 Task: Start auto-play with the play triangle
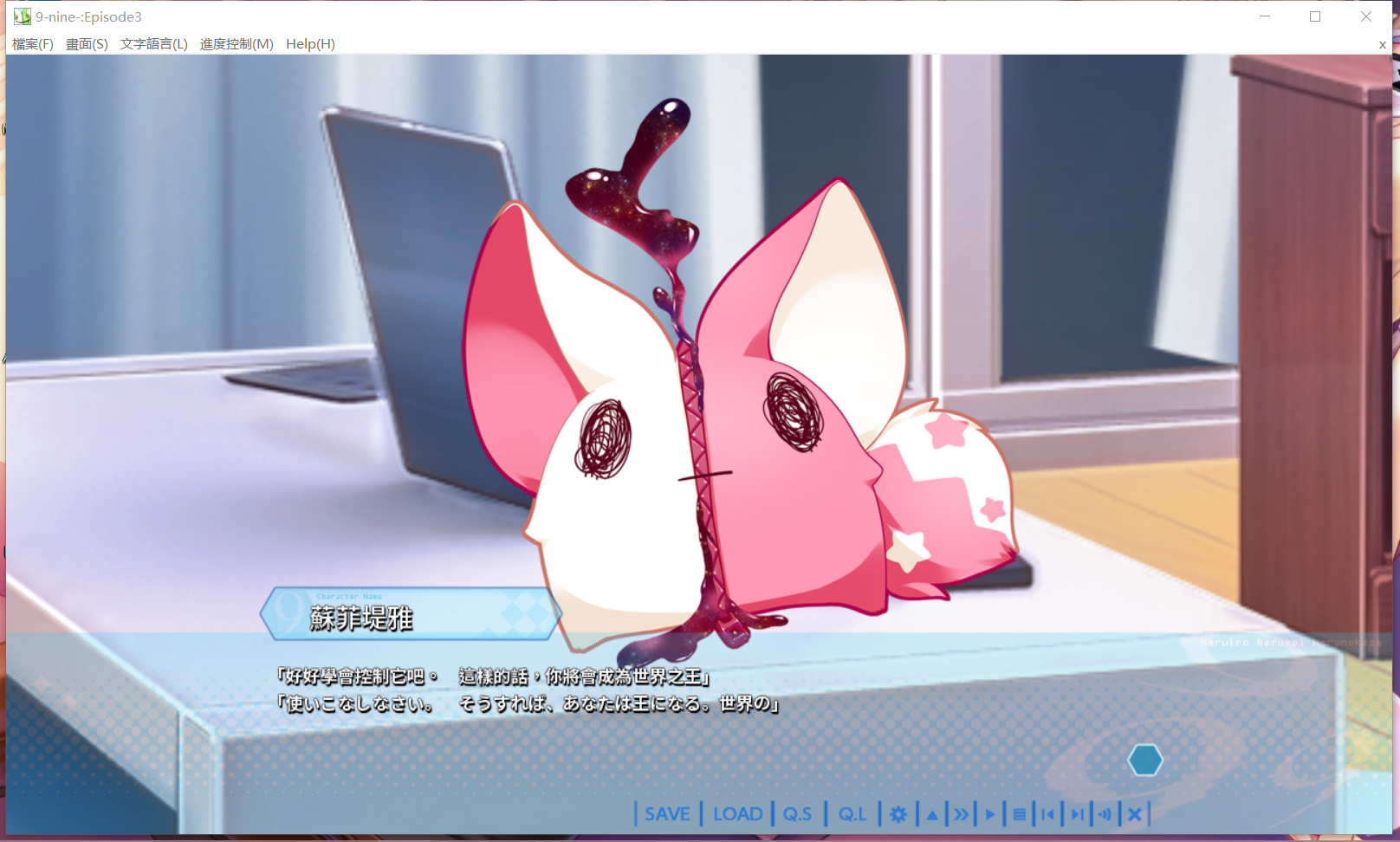coord(990,814)
